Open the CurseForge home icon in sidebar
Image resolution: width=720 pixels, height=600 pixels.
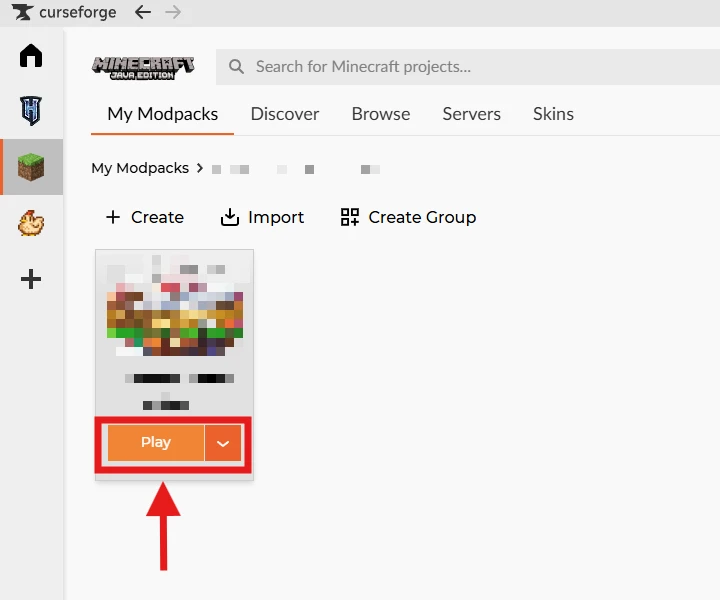31,56
